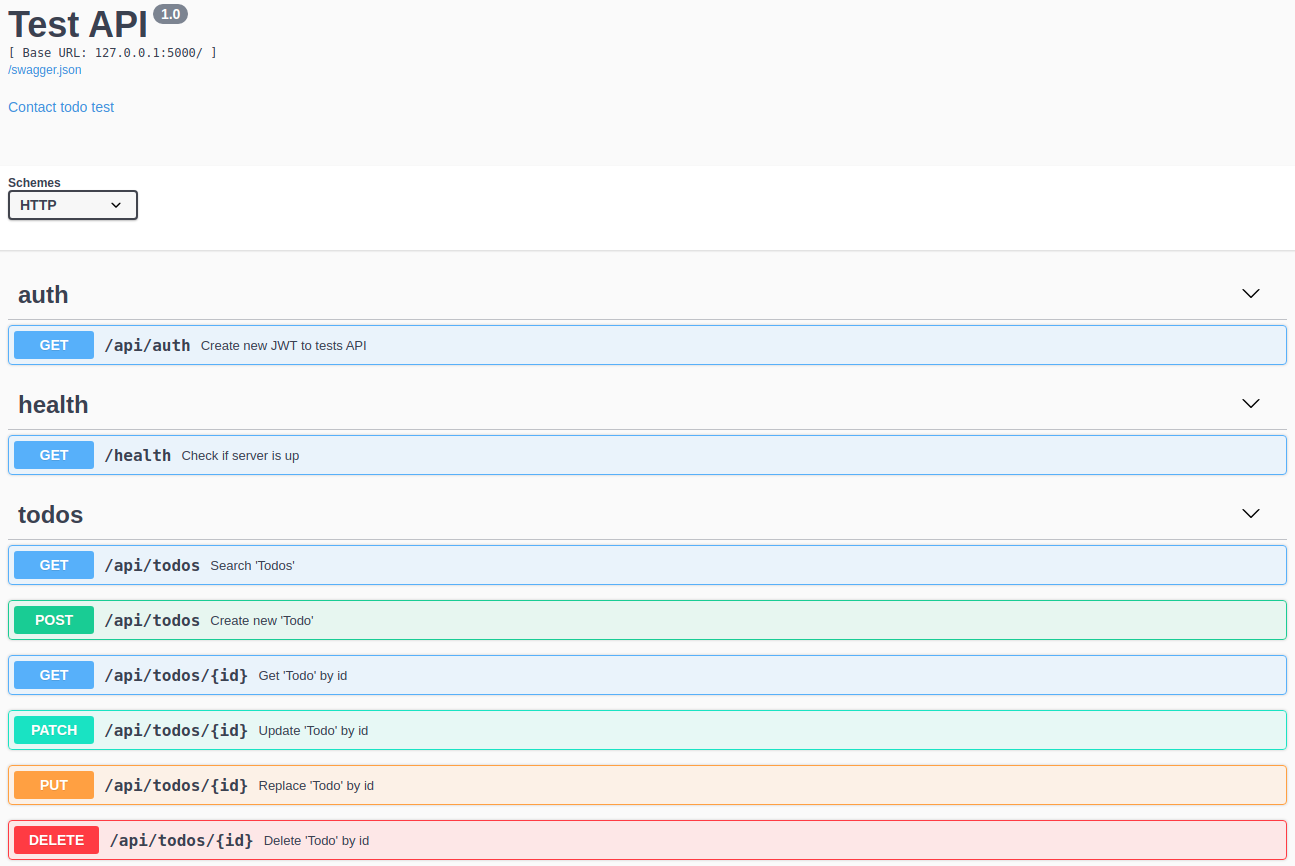Click the GET badge for /health

point(54,455)
